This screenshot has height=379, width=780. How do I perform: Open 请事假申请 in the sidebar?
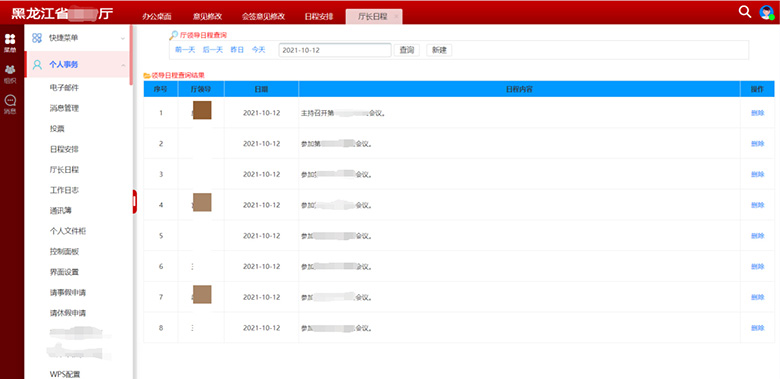[68, 292]
